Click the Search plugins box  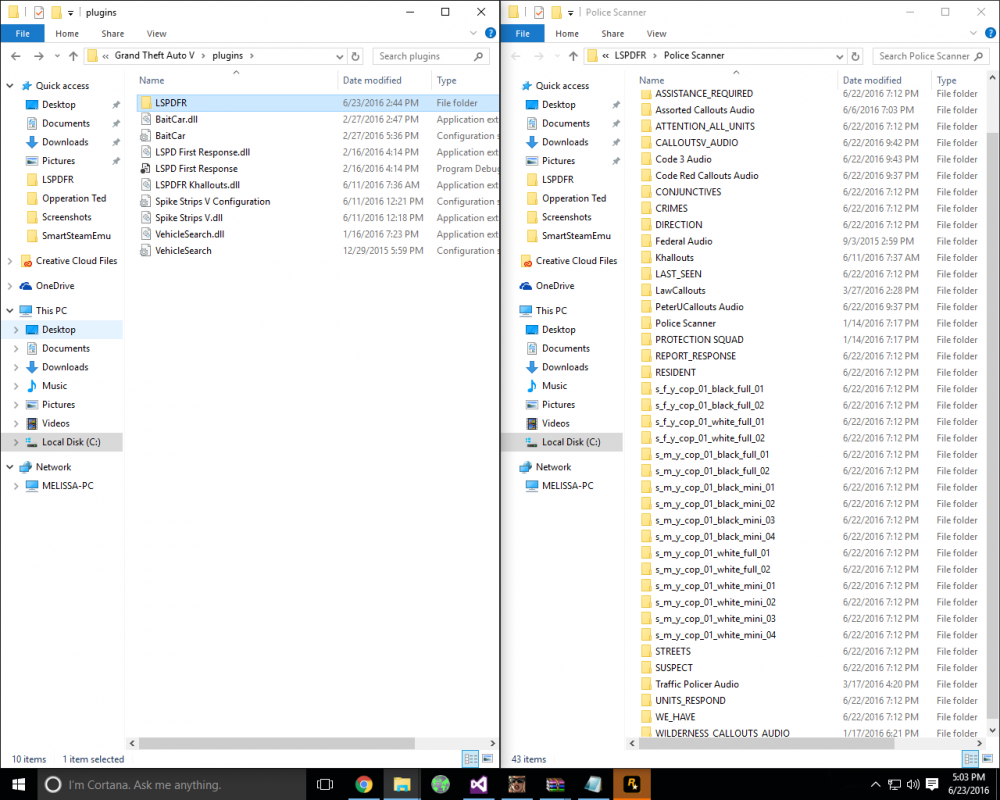click(x=431, y=56)
